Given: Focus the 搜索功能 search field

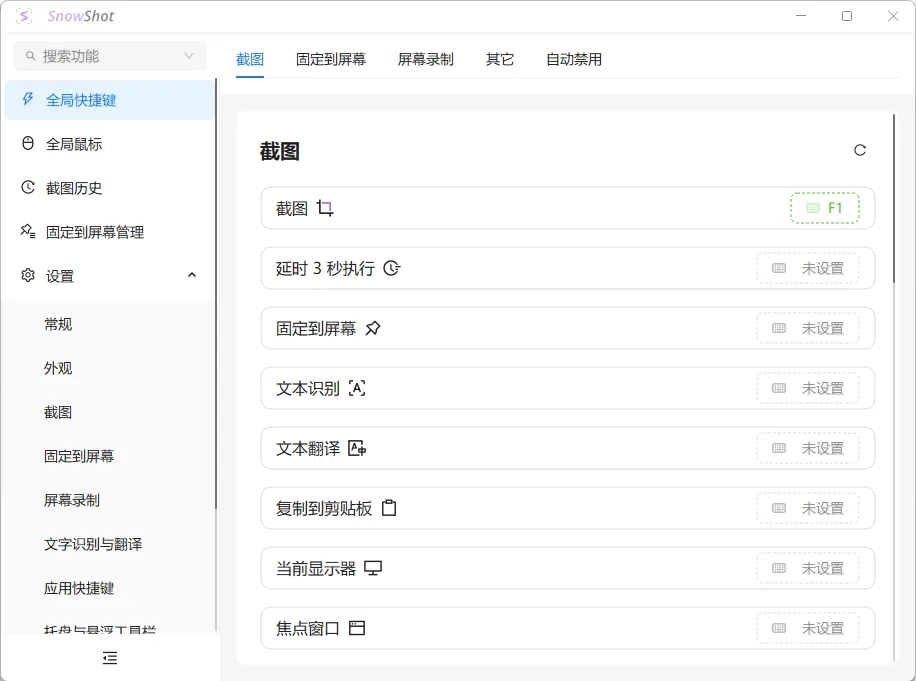Looking at the screenshot, I should coord(110,56).
